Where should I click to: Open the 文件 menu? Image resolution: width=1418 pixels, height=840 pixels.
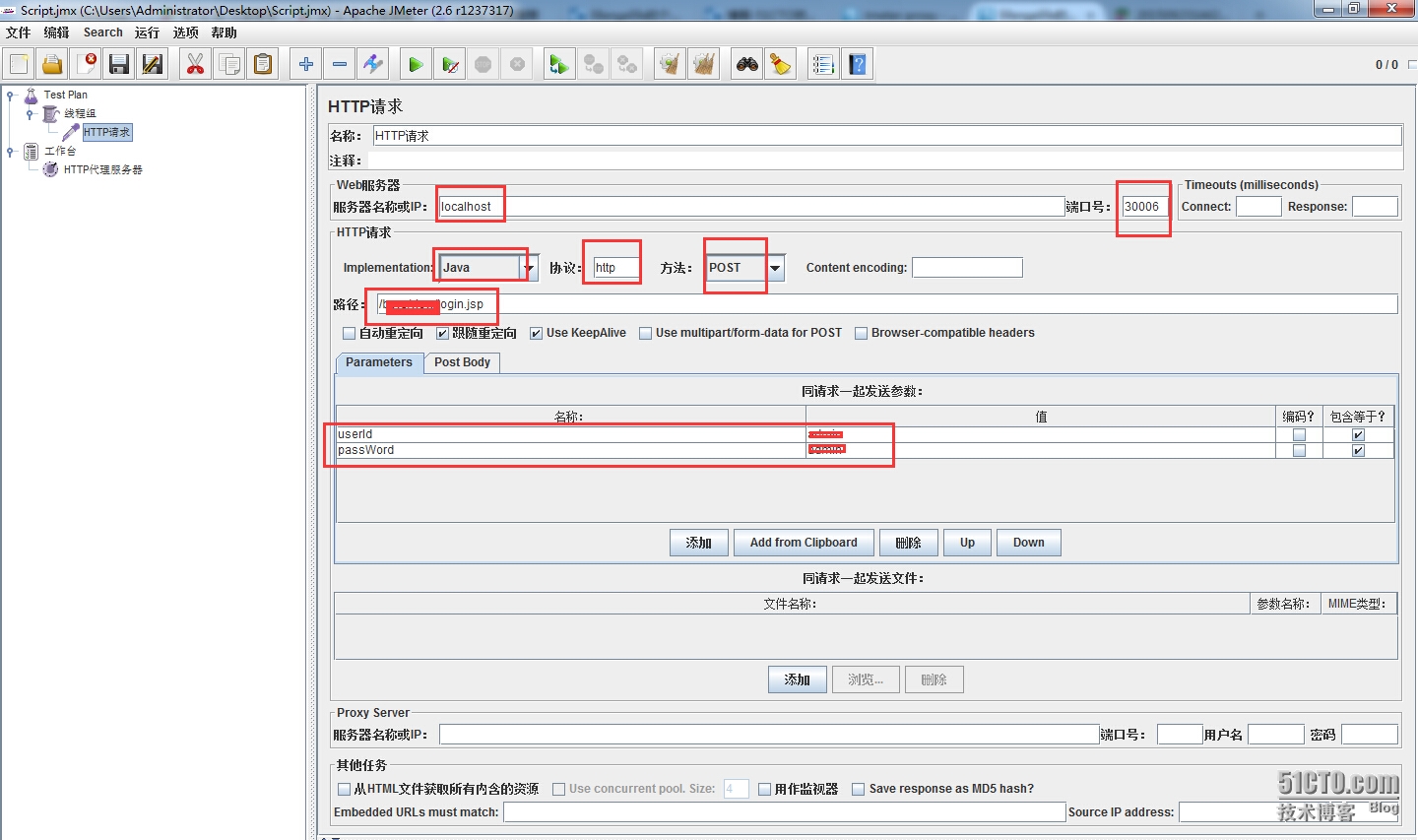(18, 32)
